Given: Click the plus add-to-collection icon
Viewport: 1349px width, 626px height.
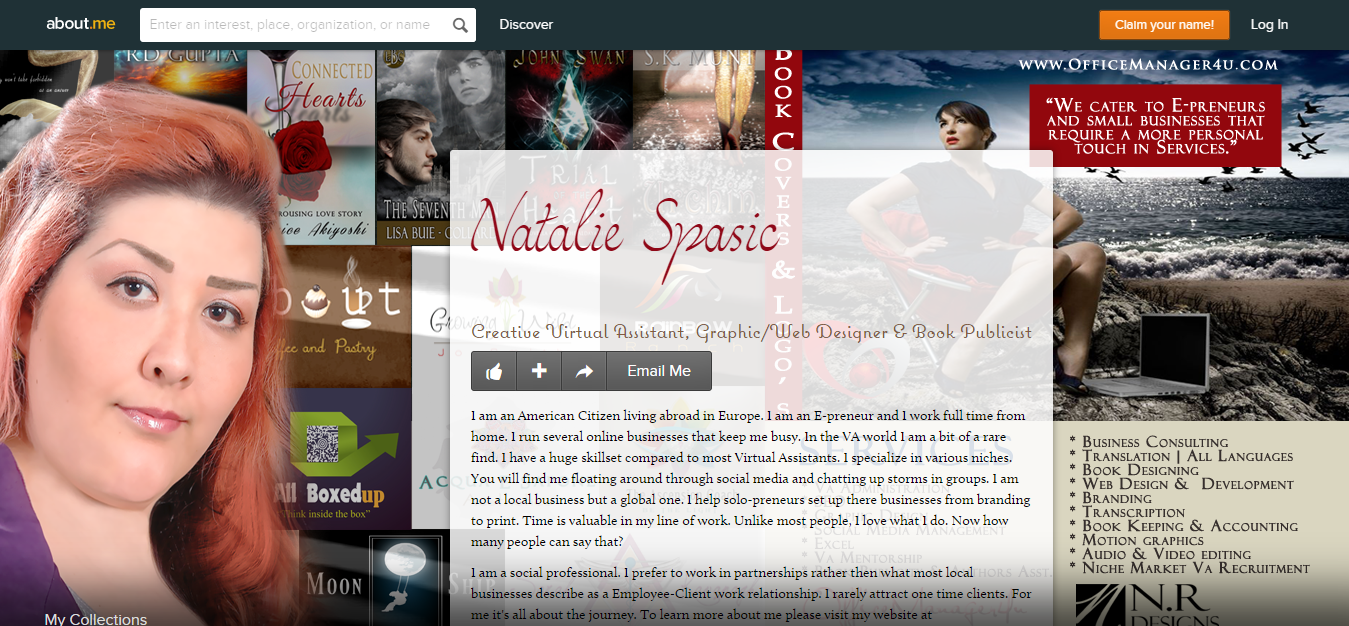Looking at the screenshot, I should click(539, 371).
